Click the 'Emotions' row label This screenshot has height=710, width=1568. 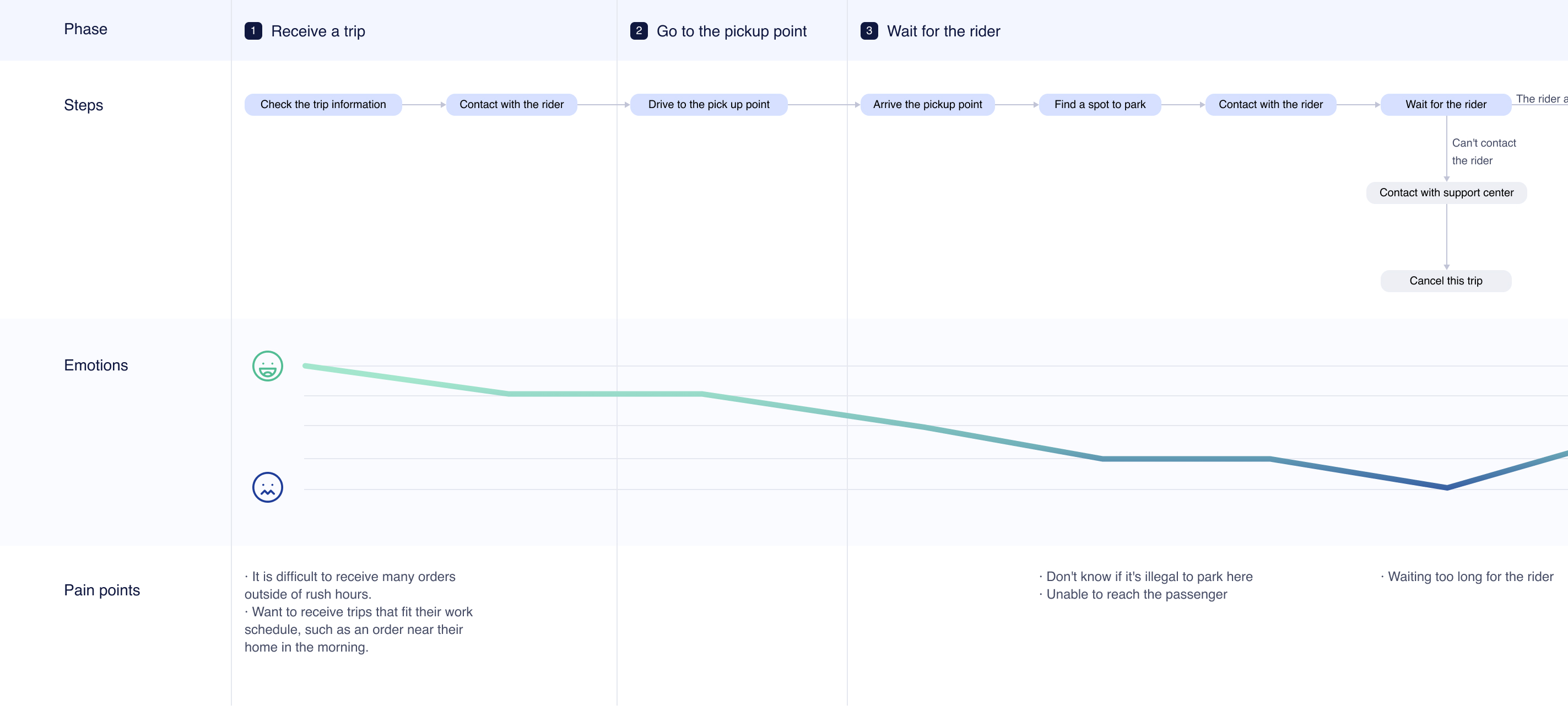pyautogui.click(x=95, y=365)
